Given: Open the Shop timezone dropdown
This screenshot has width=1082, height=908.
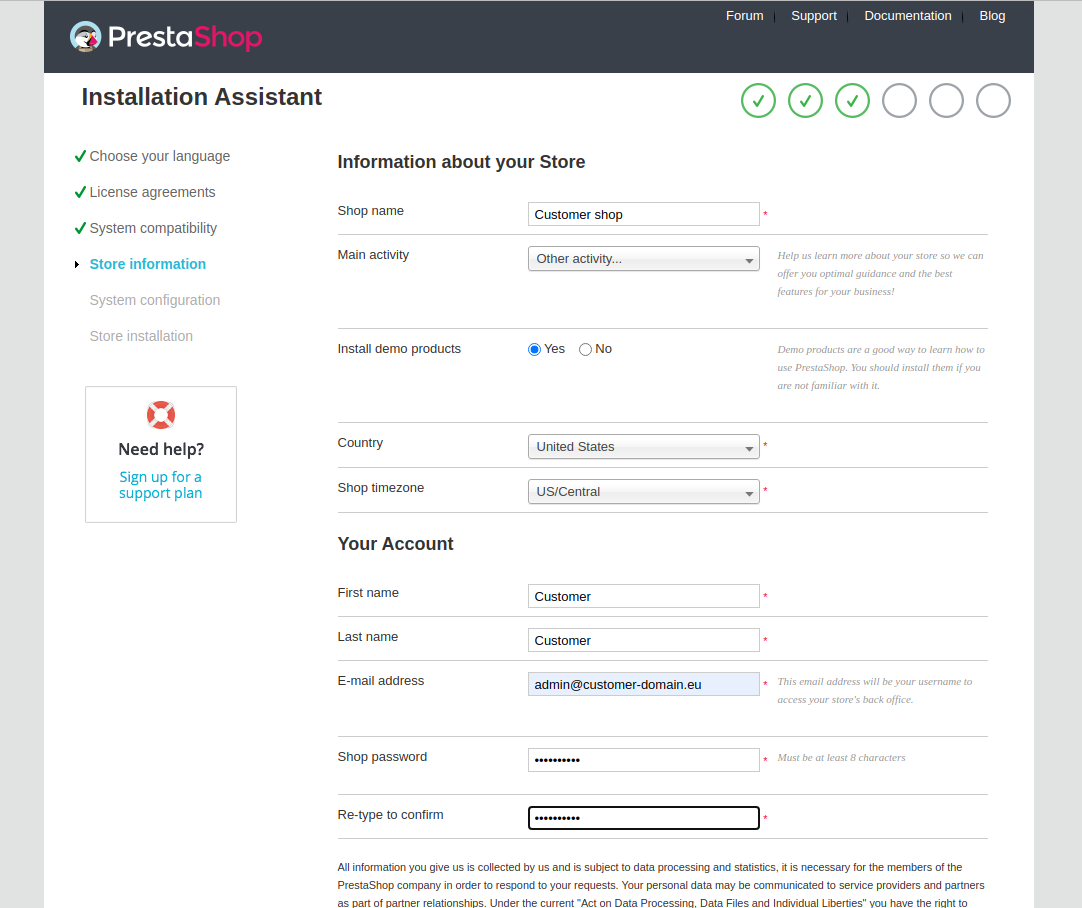Looking at the screenshot, I should [x=643, y=492].
